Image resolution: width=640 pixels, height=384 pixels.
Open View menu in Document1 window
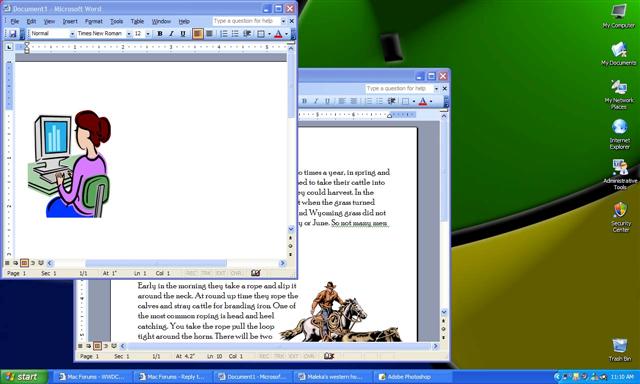pos(49,21)
